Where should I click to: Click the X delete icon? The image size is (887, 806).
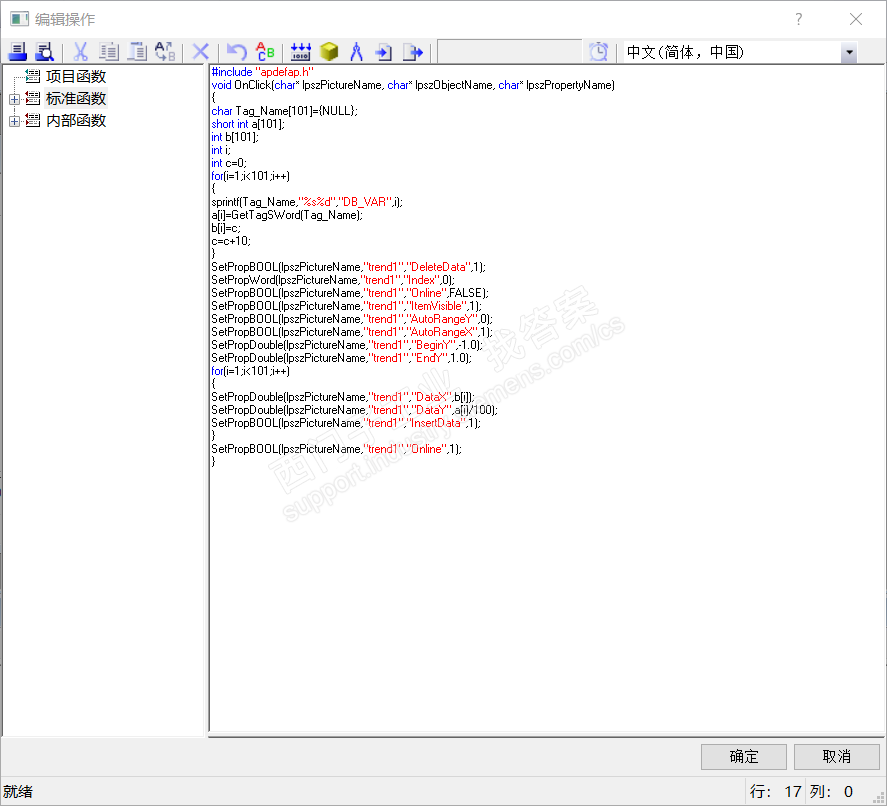coord(200,52)
